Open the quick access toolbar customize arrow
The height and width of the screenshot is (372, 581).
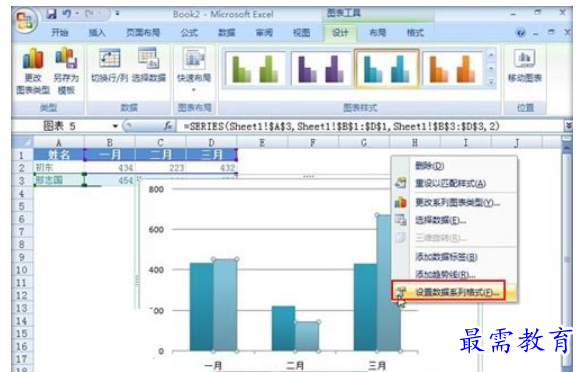pyautogui.click(x=117, y=13)
